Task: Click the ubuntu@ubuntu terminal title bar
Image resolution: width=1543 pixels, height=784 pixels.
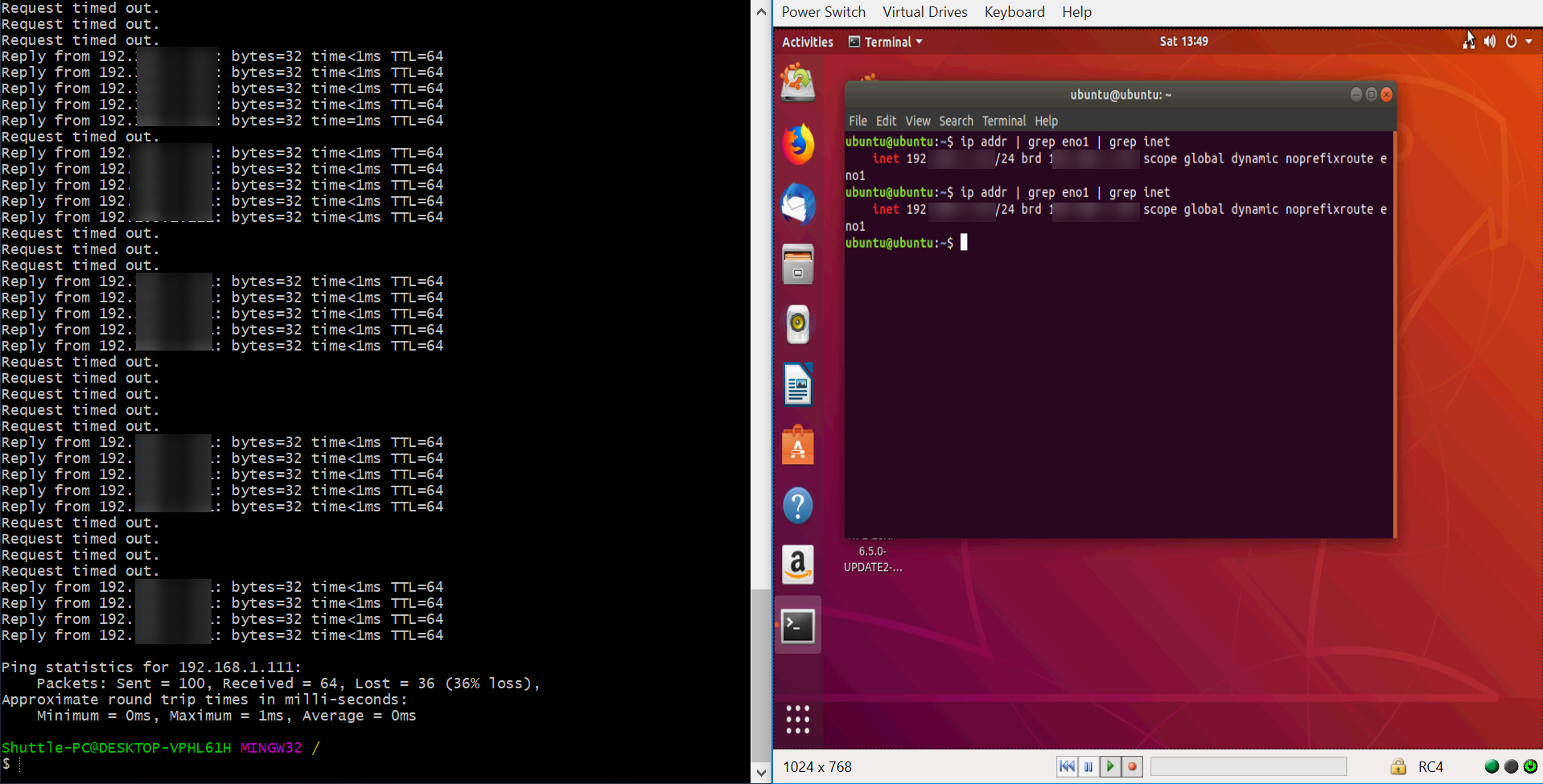Action: tap(1120, 95)
